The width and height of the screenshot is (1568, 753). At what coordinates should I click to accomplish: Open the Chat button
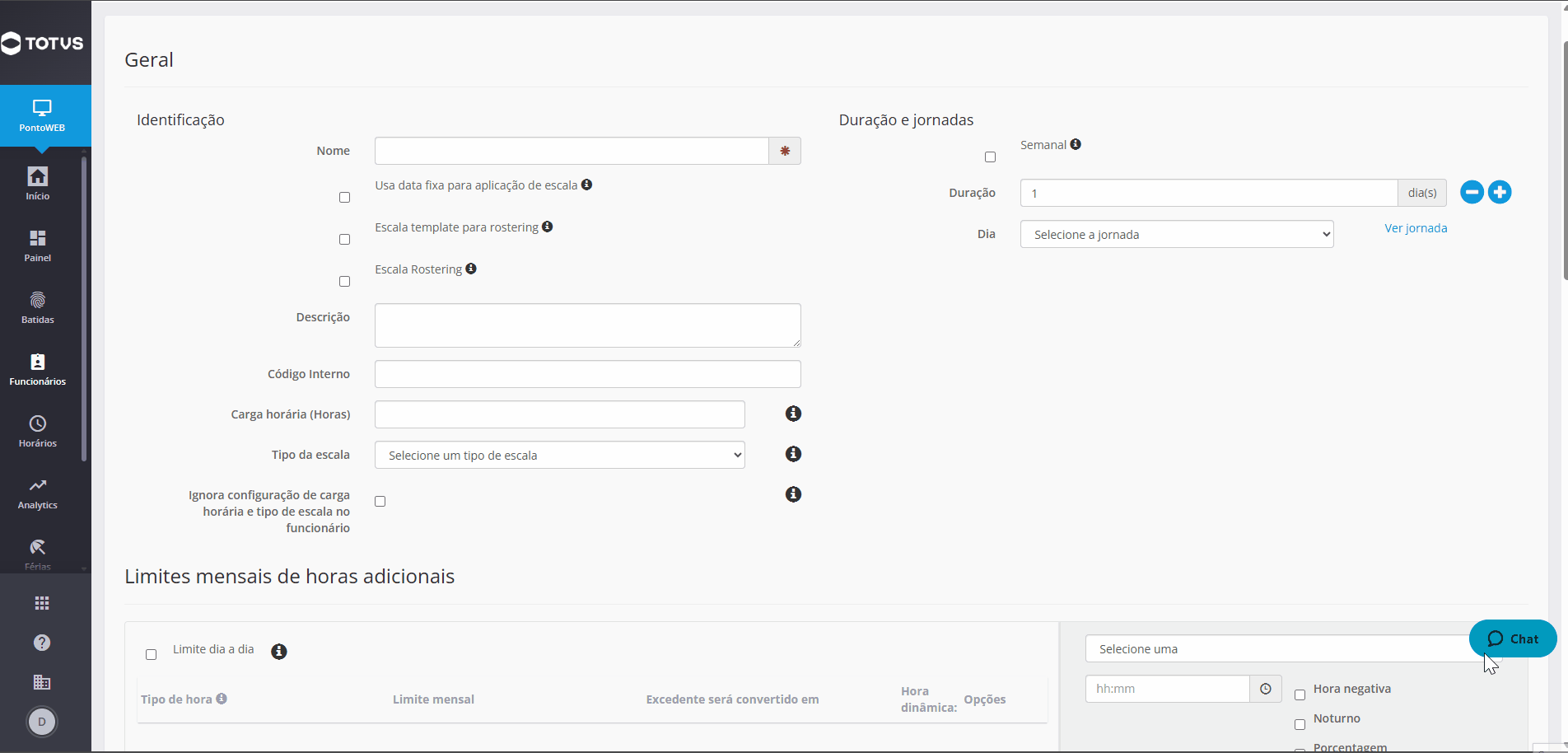point(1513,638)
